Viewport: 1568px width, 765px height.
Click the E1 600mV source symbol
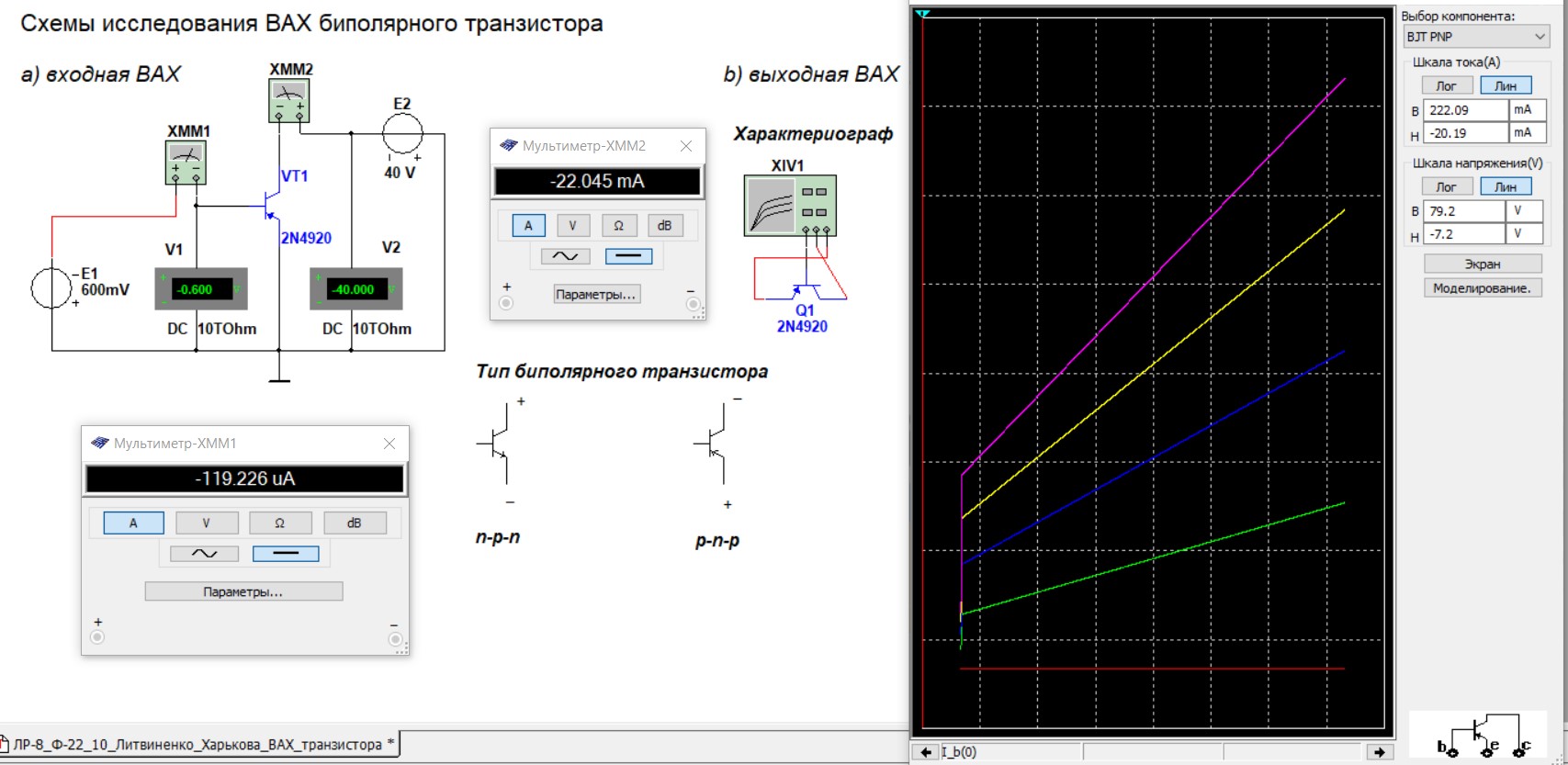coord(51,287)
